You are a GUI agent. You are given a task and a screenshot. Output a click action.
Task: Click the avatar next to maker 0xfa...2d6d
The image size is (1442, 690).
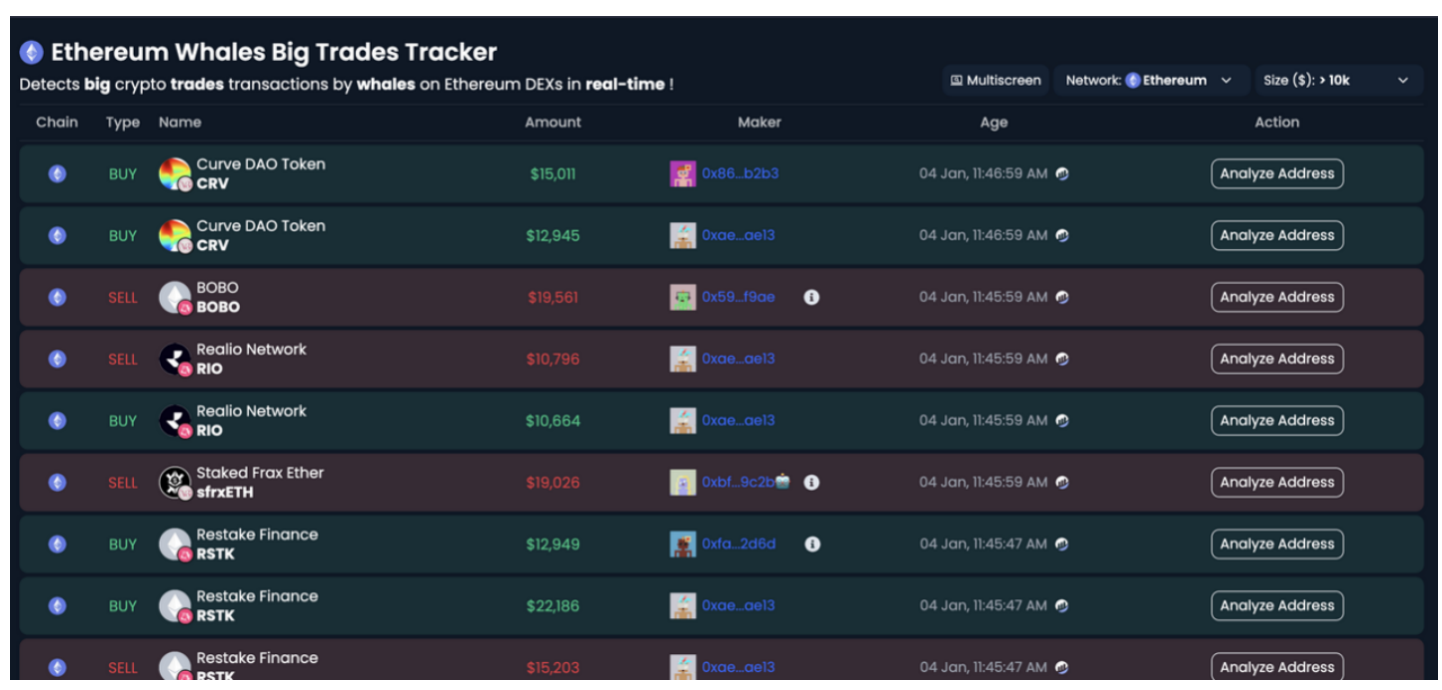click(683, 544)
